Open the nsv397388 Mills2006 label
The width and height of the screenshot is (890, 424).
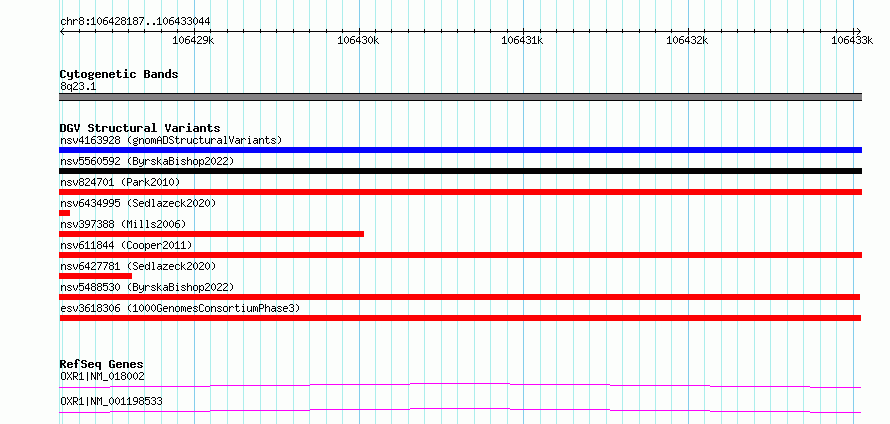[123, 224]
